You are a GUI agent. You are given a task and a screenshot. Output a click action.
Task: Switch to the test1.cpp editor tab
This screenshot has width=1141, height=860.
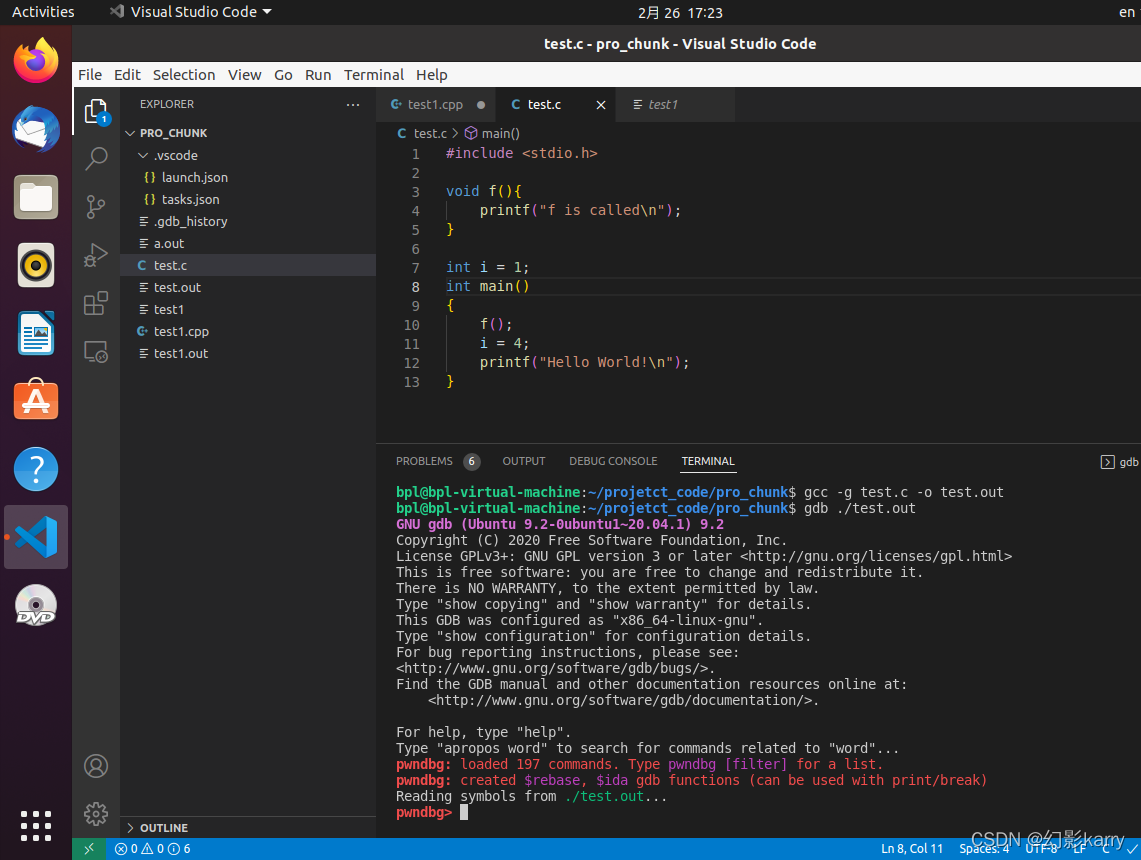click(434, 104)
